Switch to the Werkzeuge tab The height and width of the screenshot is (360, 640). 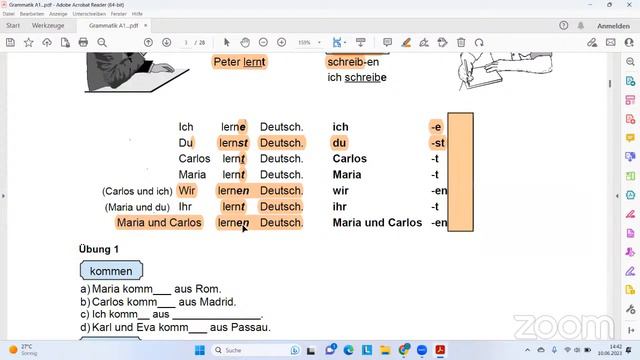48,25
